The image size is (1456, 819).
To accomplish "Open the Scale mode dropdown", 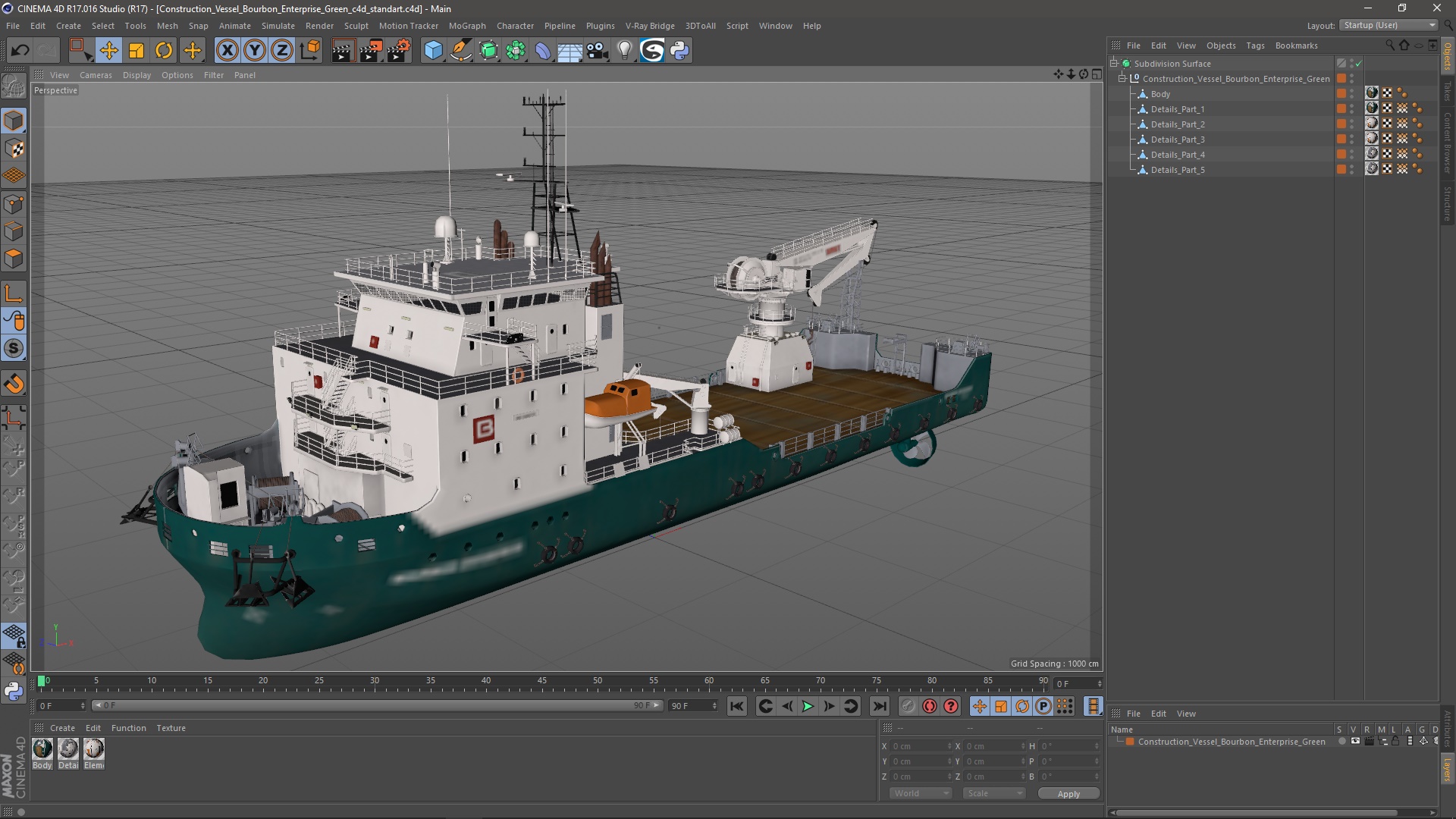I will (994, 793).
